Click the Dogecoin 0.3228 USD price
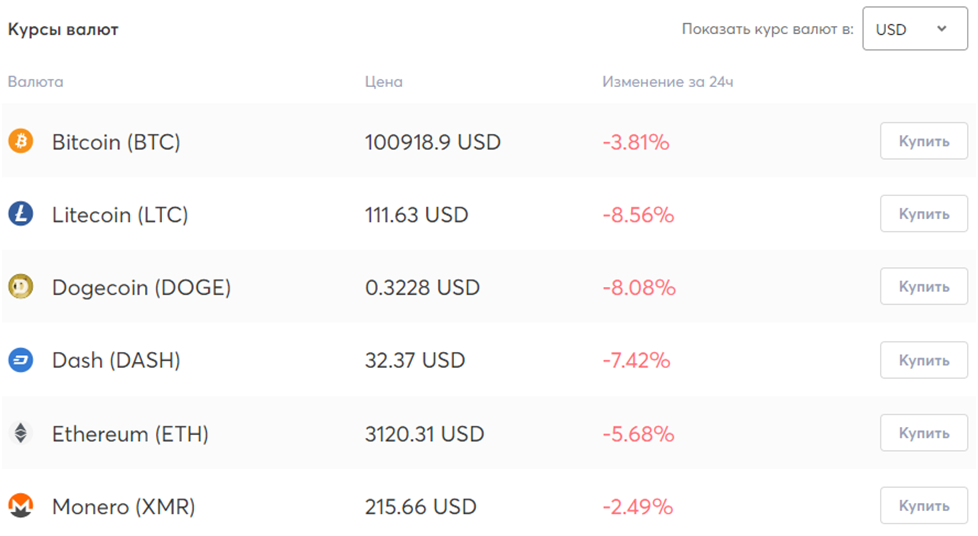 [422, 288]
